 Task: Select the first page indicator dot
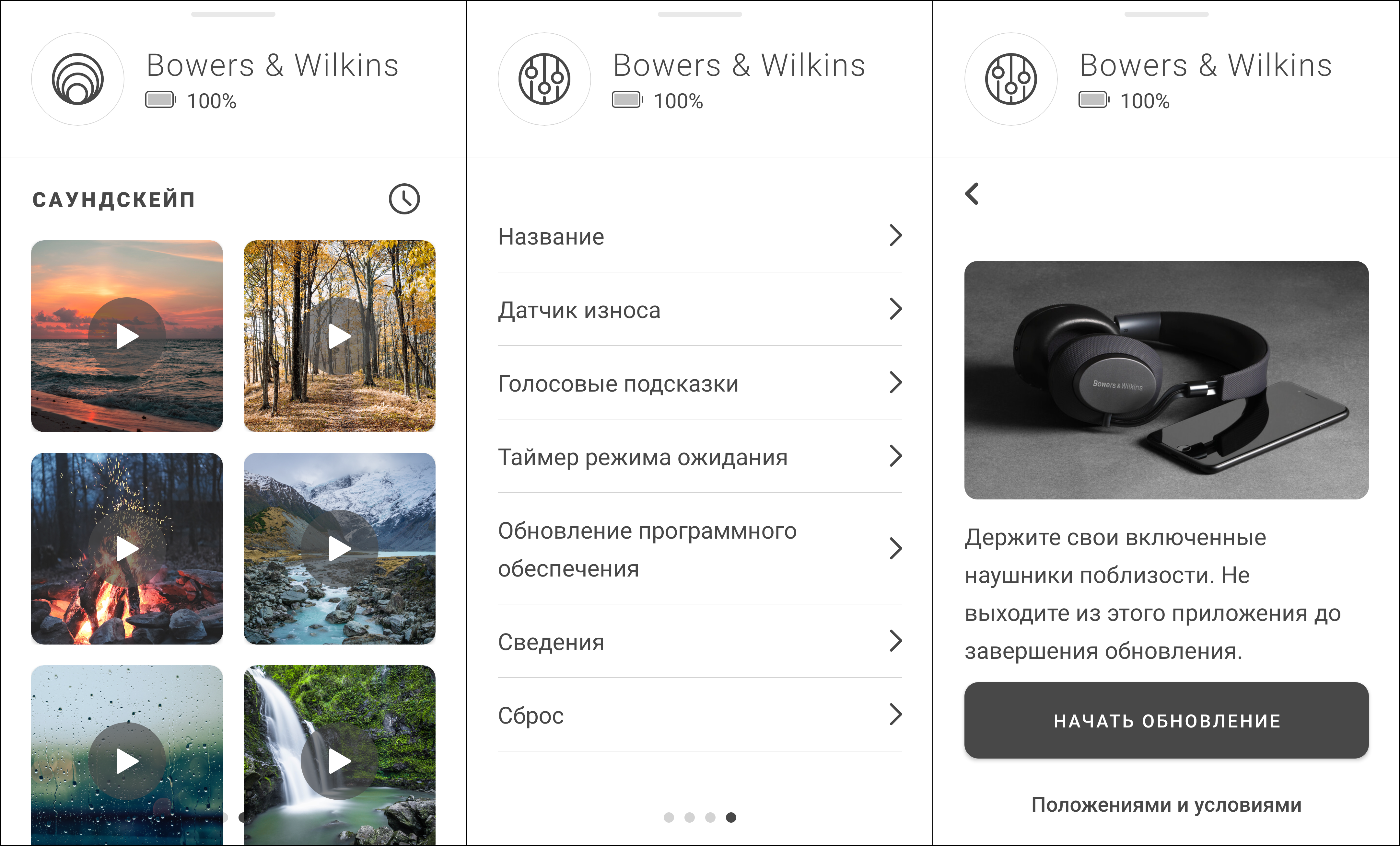coord(669,817)
